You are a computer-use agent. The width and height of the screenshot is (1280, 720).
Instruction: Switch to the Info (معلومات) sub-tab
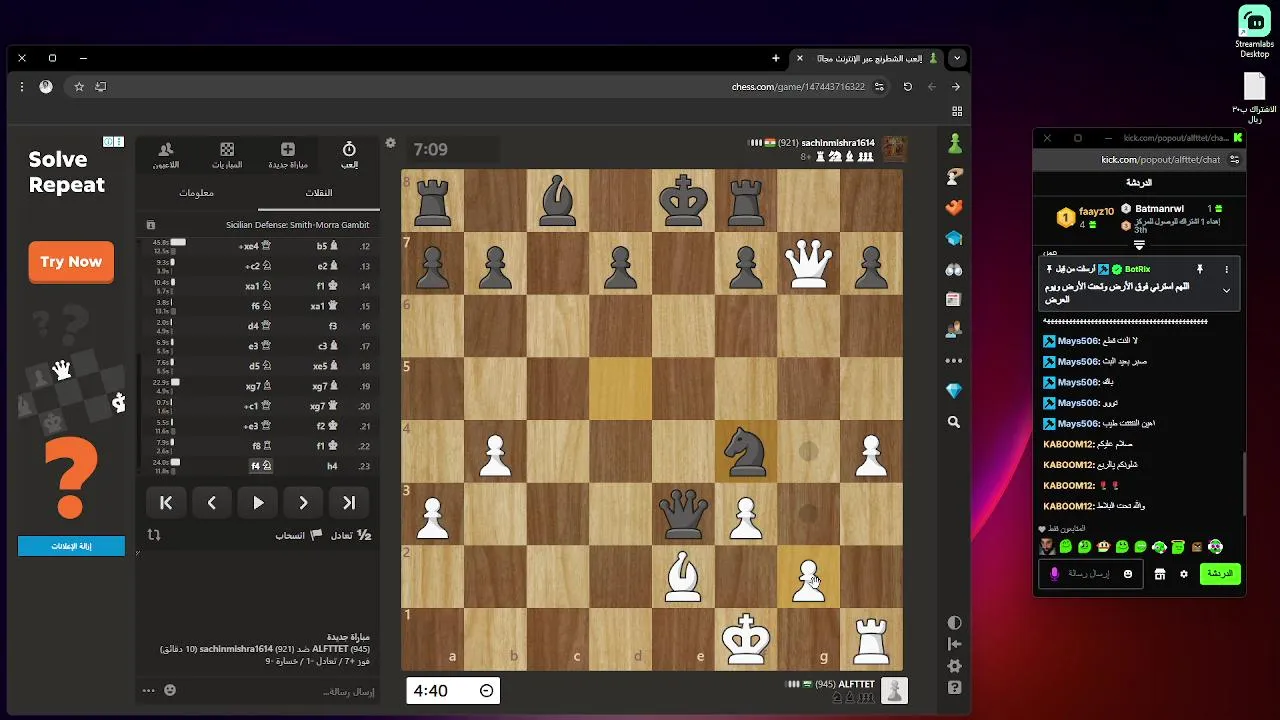(197, 192)
